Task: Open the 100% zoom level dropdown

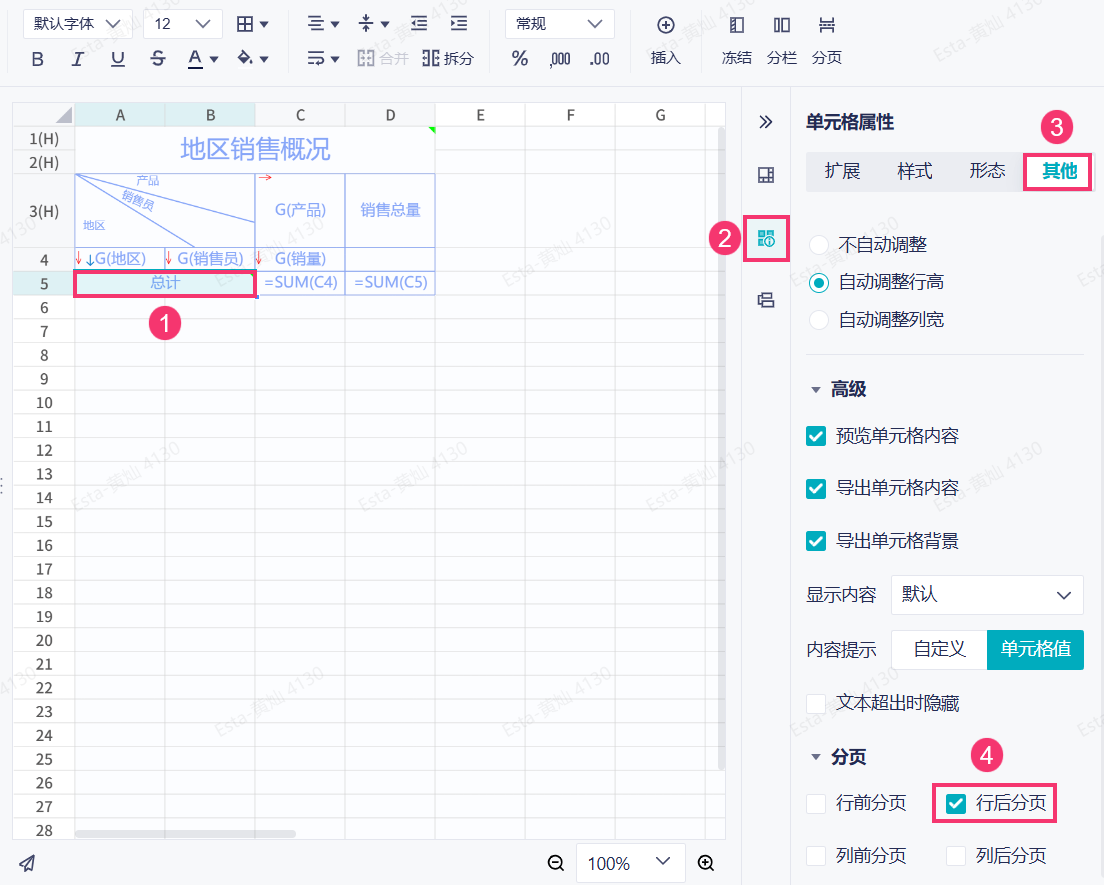Action: 630,862
